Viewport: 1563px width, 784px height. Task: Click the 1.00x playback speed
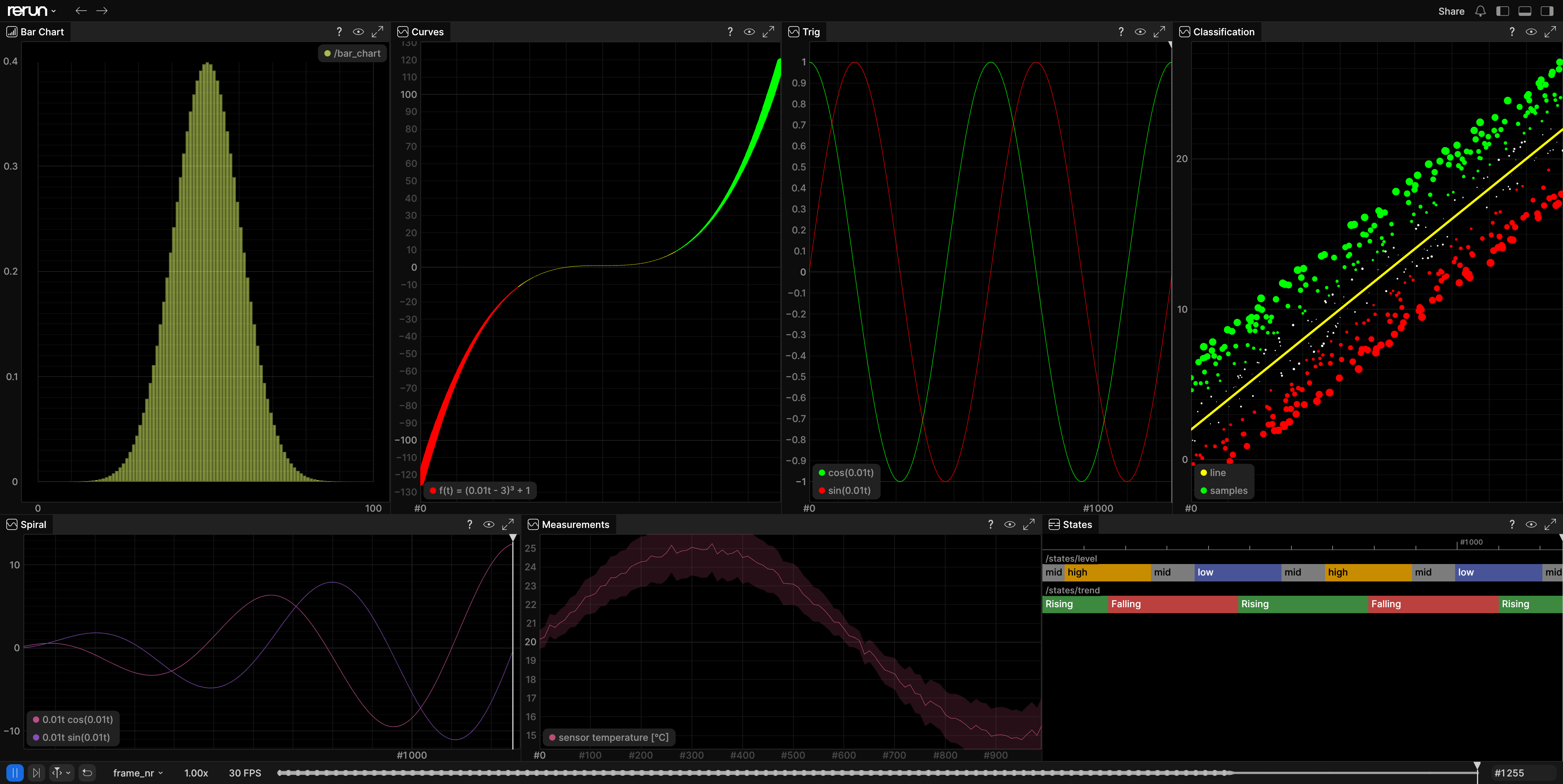(196, 773)
